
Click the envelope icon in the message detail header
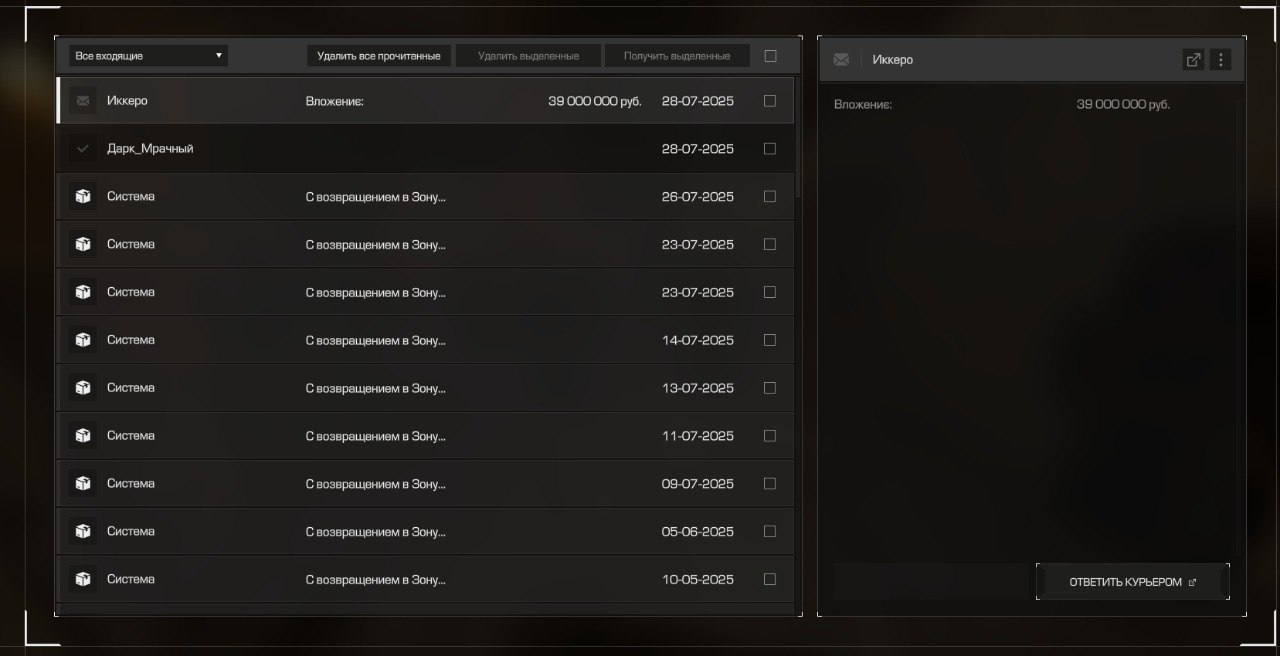tap(841, 60)
